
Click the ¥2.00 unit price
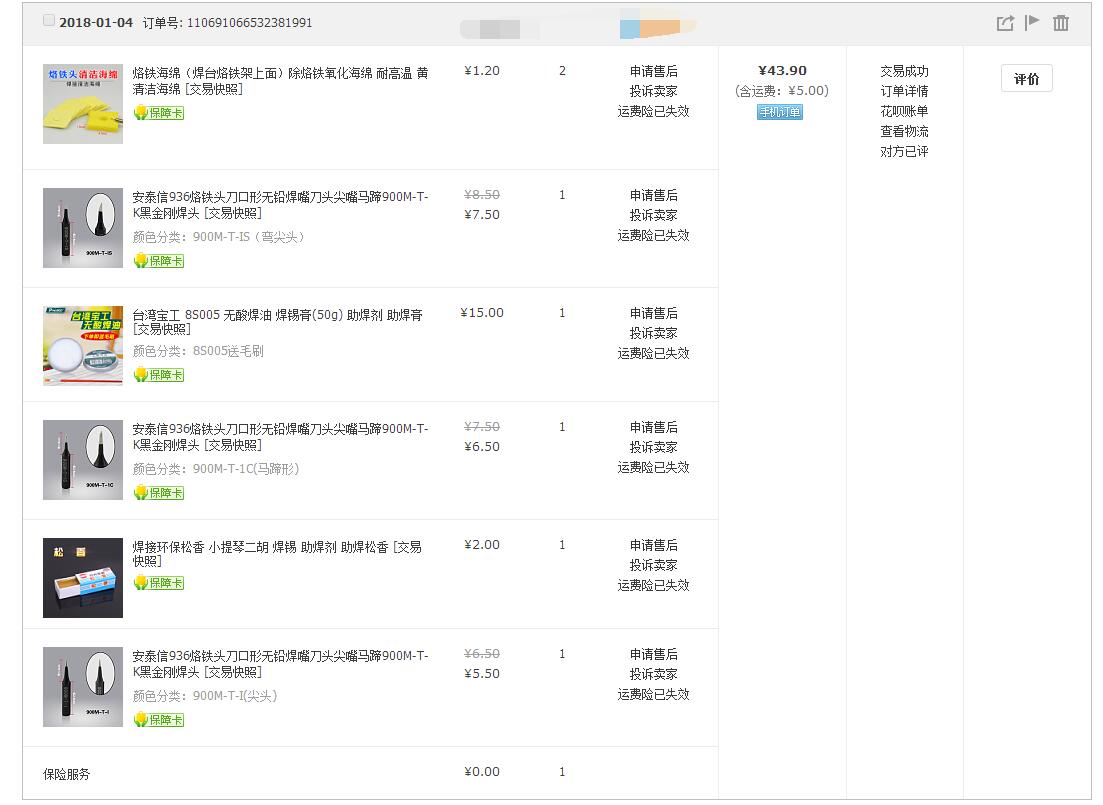pos(482,545)
